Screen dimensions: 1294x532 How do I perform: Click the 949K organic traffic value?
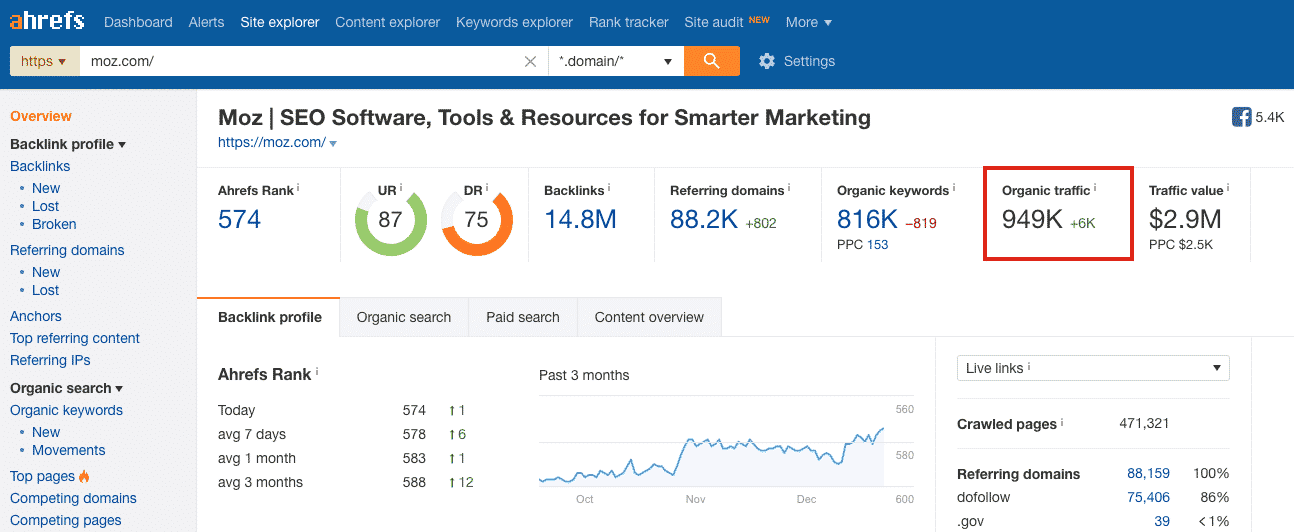point(1032,219)
